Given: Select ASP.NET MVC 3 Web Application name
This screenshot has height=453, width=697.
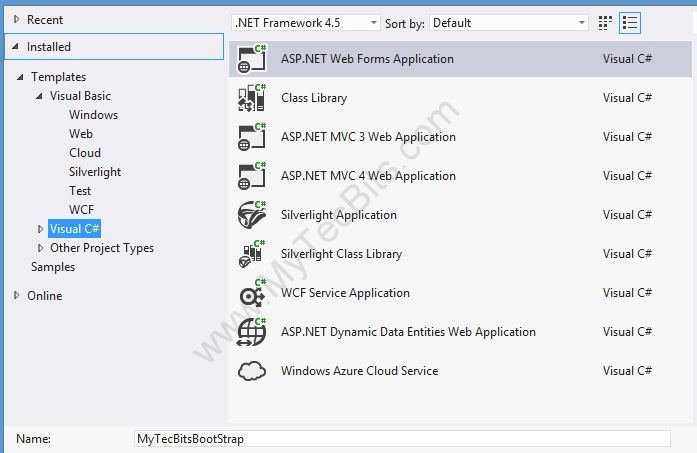Looking at the screenshot, I should tap(368, 137).
